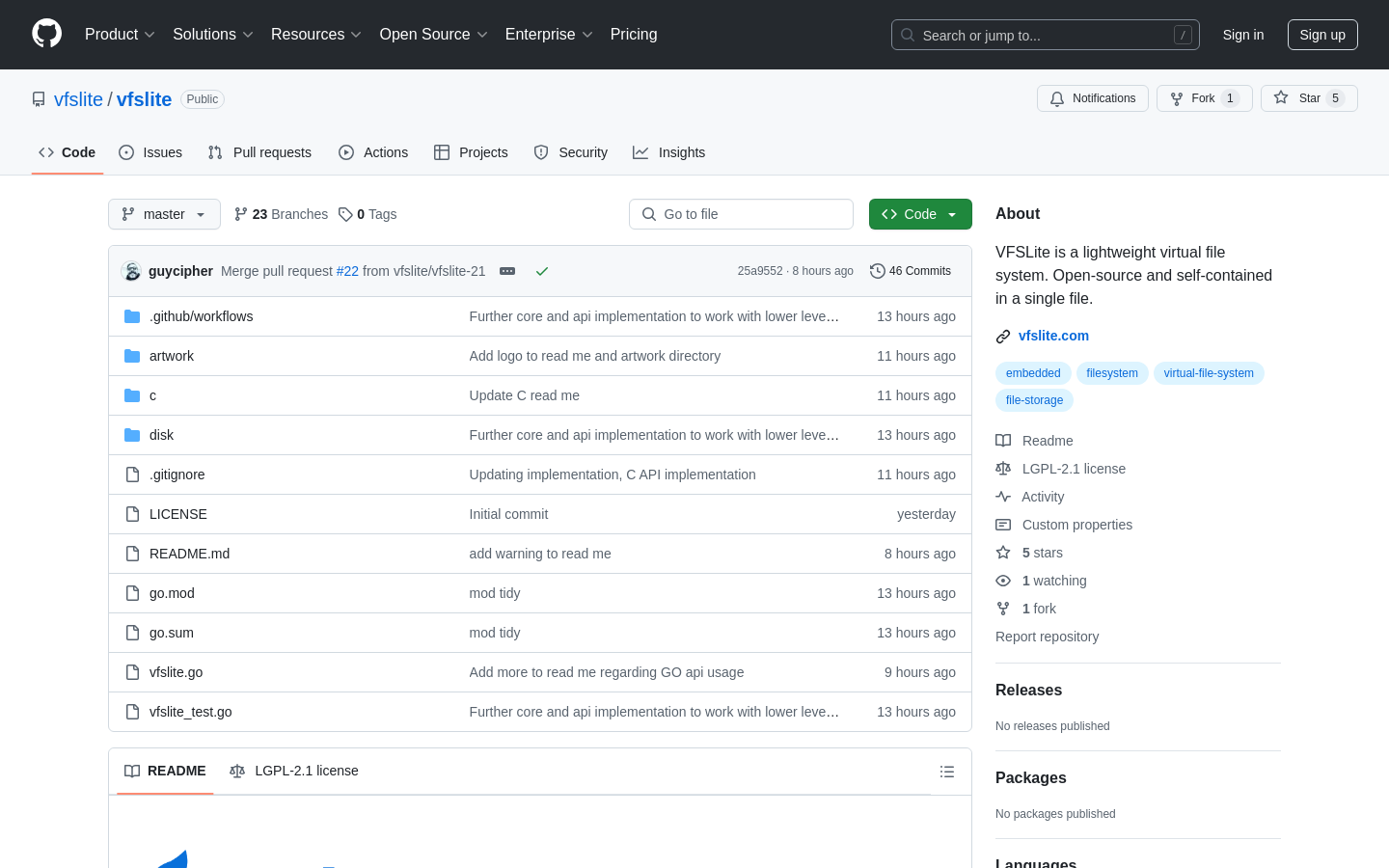Viewport: 1389px width, 868px height.
Task: Click the GitHub logo icon
Action: (47, 34)
